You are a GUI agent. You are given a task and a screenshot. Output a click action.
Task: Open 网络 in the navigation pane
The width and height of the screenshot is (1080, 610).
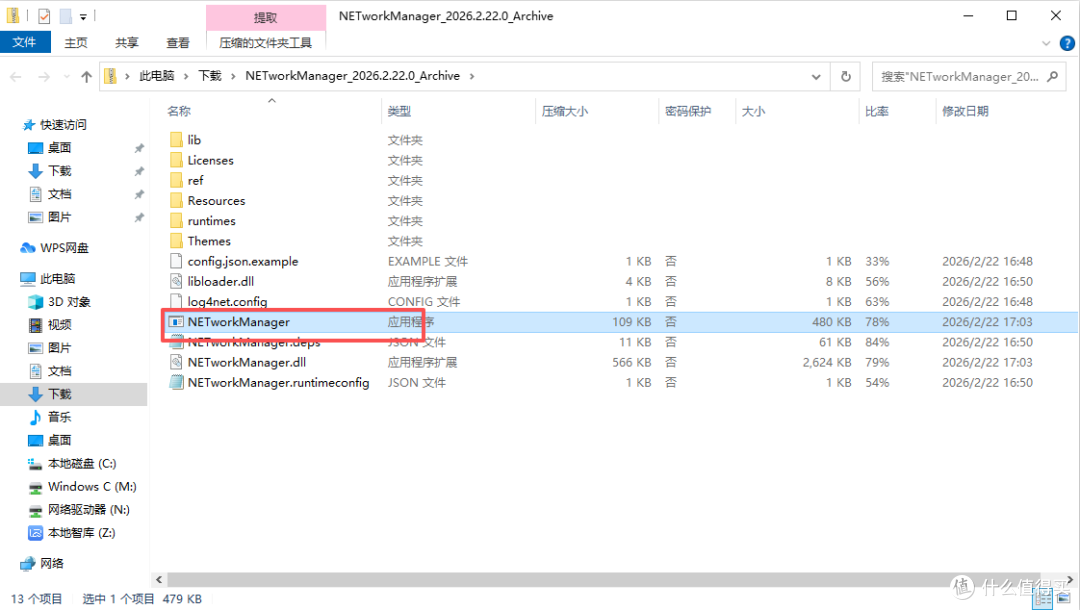(52, 563)
